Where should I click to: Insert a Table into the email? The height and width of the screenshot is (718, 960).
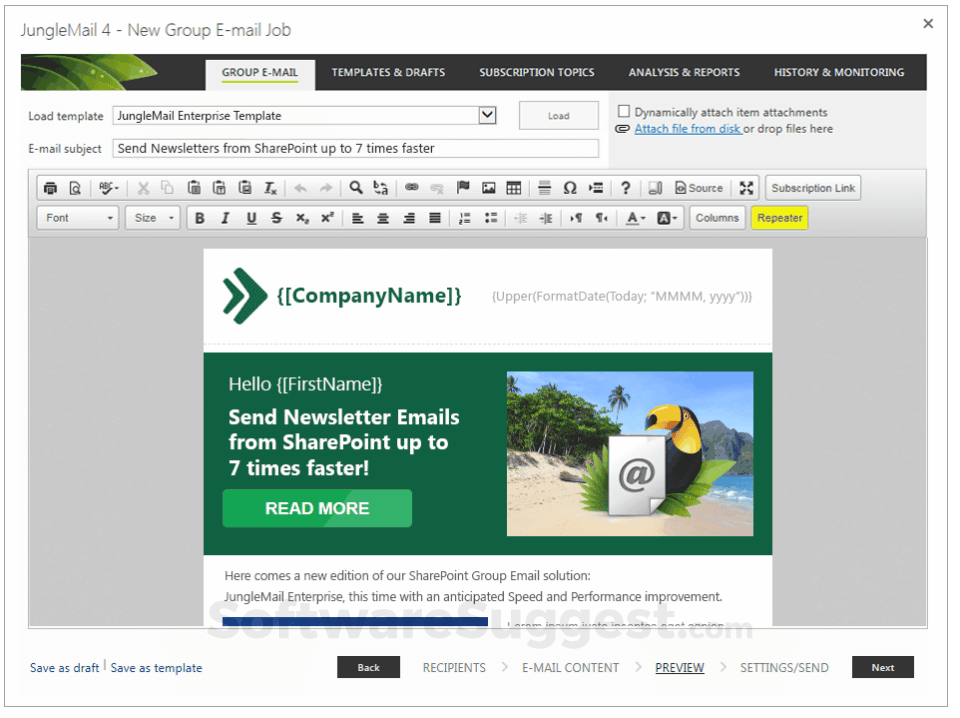coord(513,187)
